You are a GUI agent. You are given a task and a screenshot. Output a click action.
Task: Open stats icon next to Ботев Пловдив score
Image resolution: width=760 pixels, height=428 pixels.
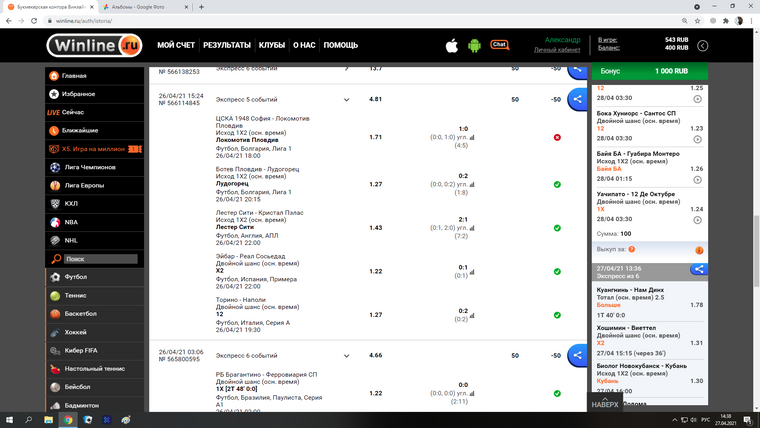472,184
